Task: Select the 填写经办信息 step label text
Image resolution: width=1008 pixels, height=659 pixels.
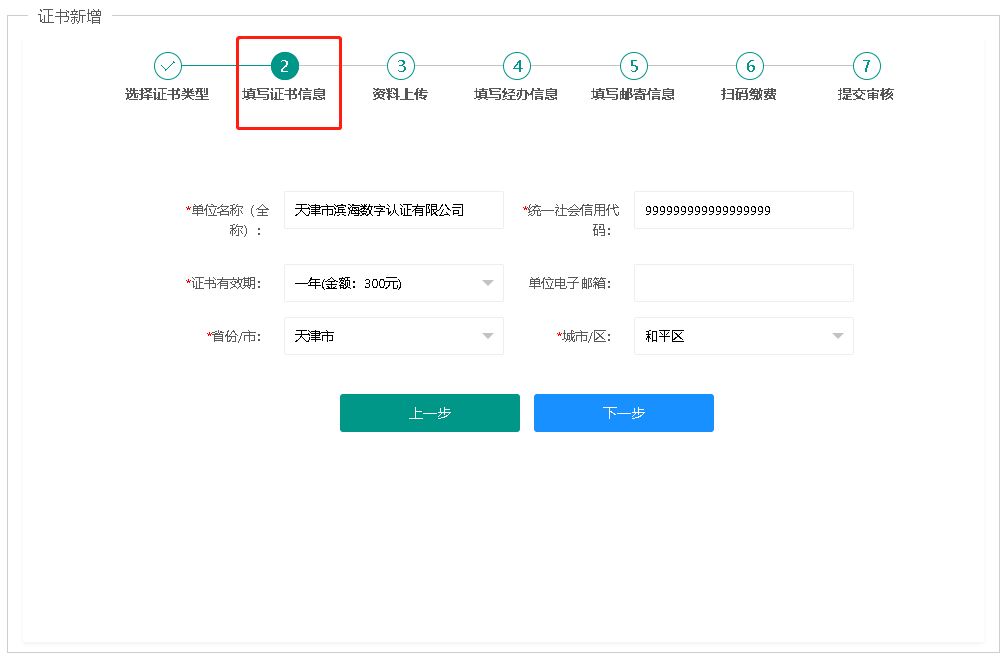Action: (x=516, y=95)
